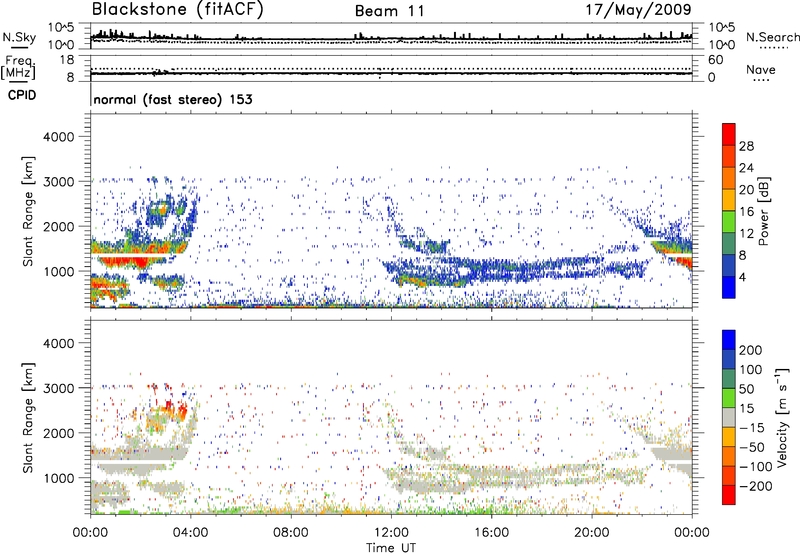Click the 28 label on Power colorbar
The height and width of the screenshot is (554, 800).
(x=746, y=146)
